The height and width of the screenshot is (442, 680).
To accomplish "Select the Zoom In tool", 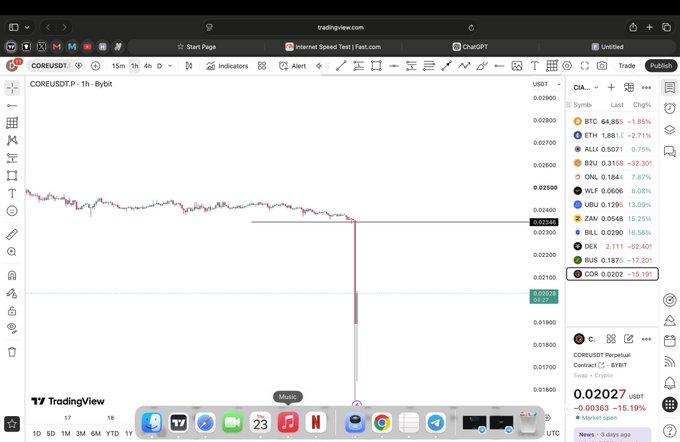I will click(12, 252).
